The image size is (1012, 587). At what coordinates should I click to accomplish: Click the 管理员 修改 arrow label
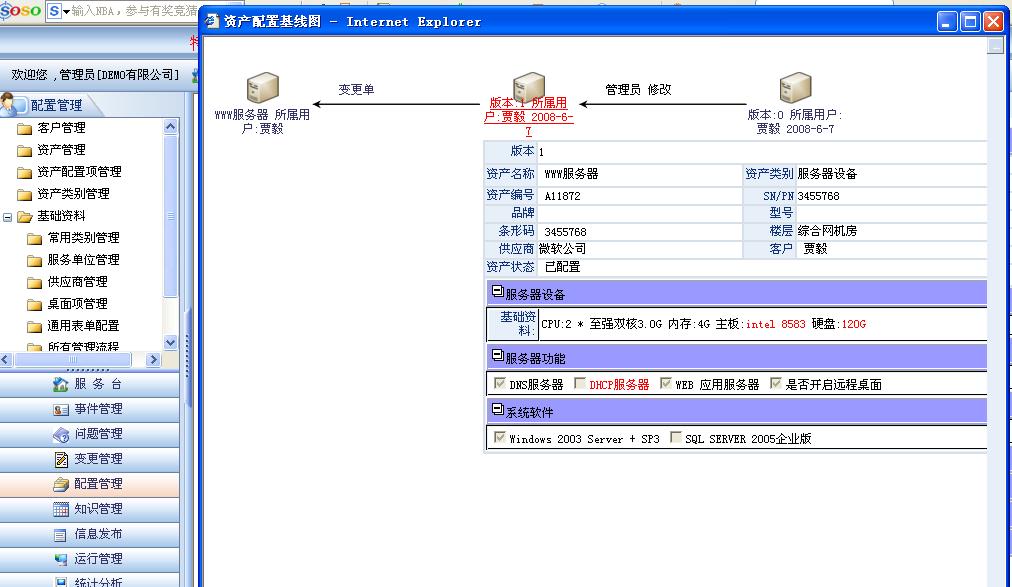pos(638,90)
